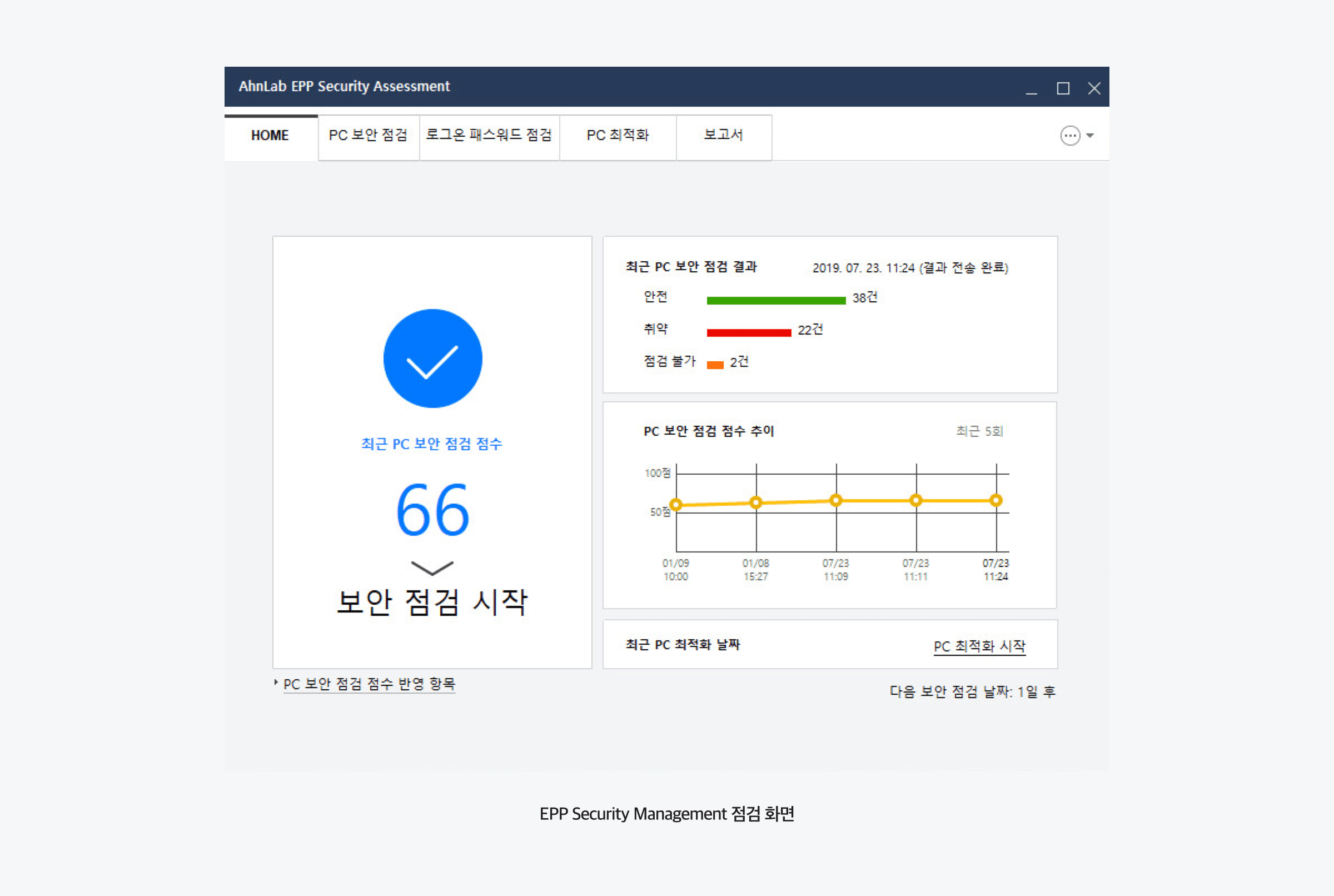Switch to the HOME tab
The image size is (1334, 896).
270,136
